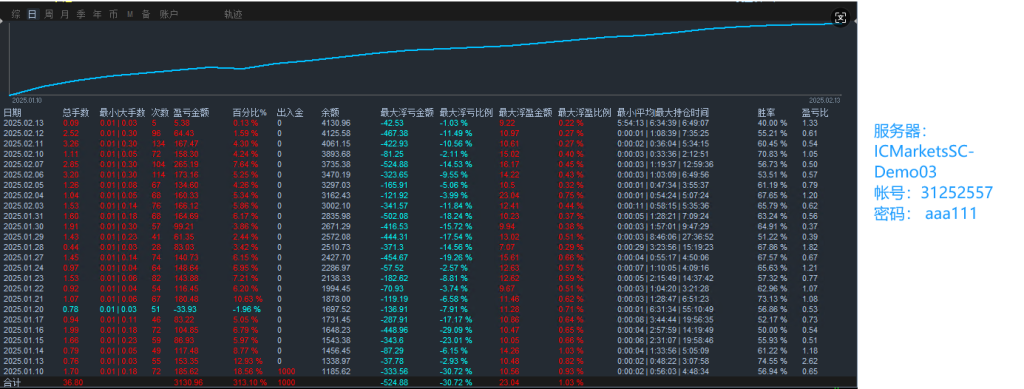Click the M tab
The height and width of the screenshot is (389, 1024).
[x=130, y=14]
